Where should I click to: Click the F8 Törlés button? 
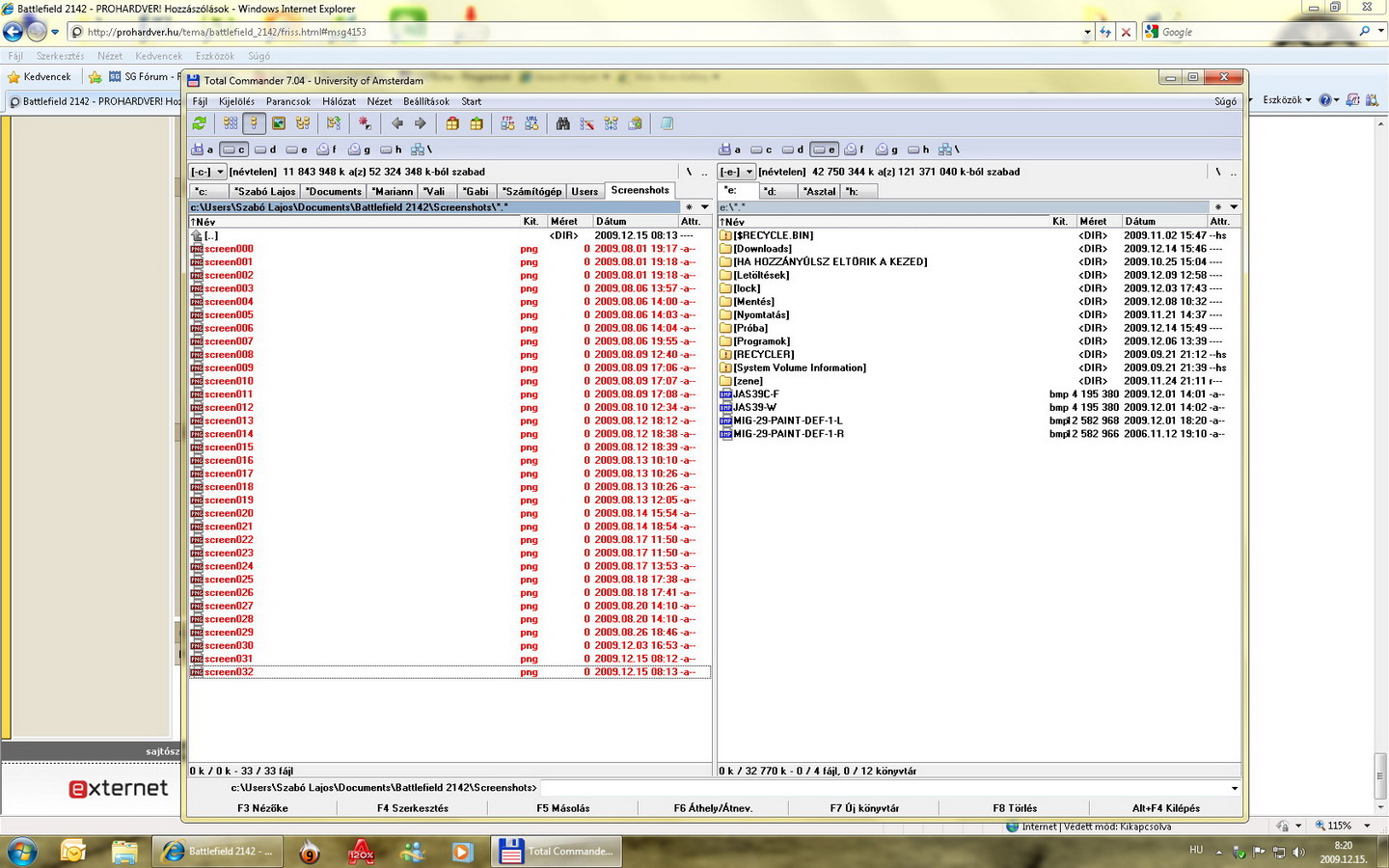[1015, 808]
